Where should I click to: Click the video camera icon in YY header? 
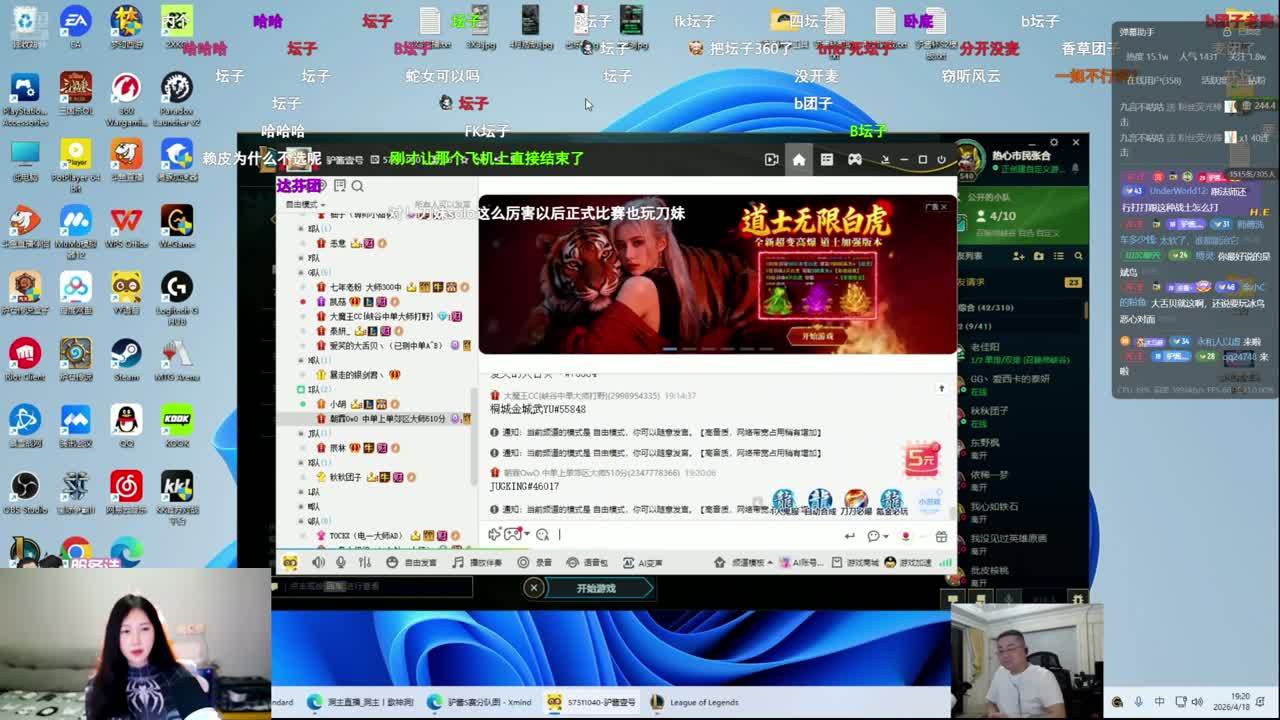(771, 160)
